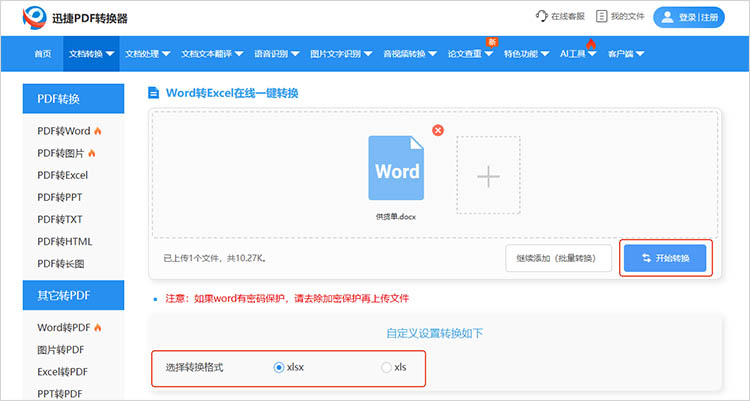Remove uploaded file with red X icon

click(438, 130)
